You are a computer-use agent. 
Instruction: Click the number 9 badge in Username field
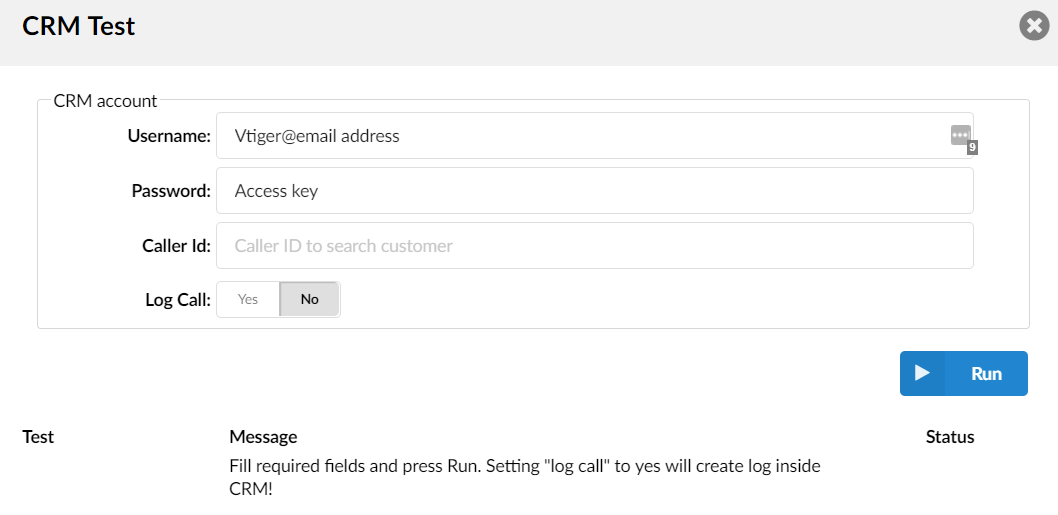tap(972, 147)
